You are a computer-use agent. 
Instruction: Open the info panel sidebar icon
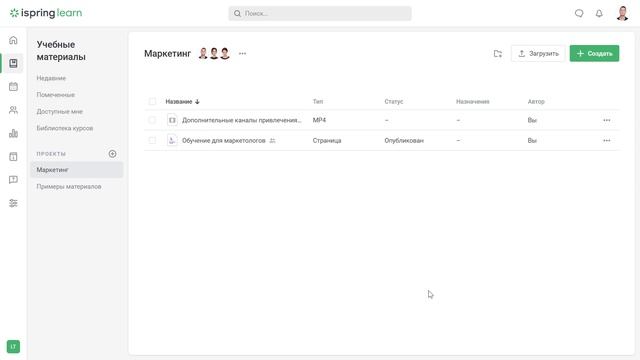point(13,157)
